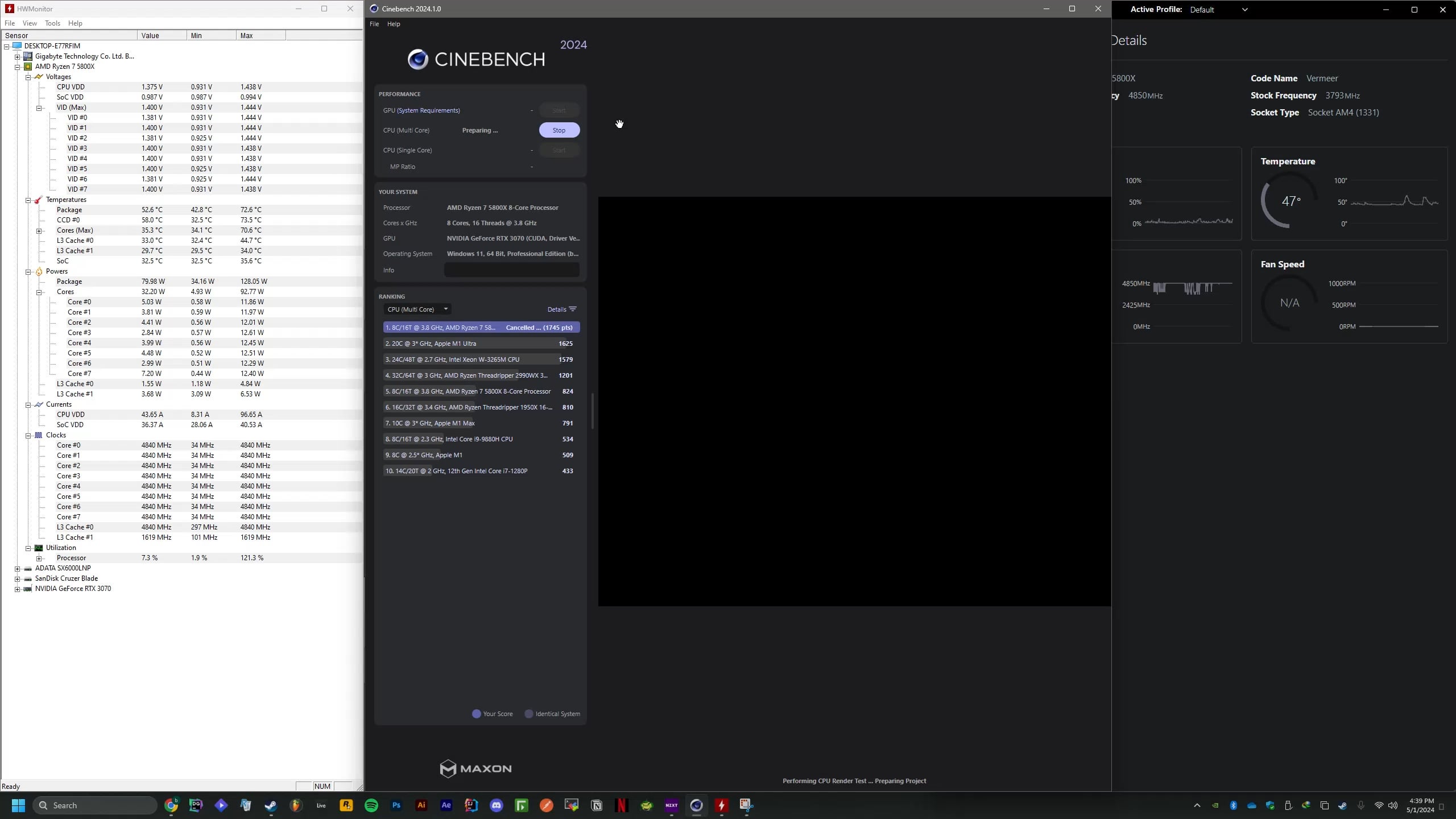Open the CPU (Multi Core) ranking dropdown

click(x=417, y=309)
